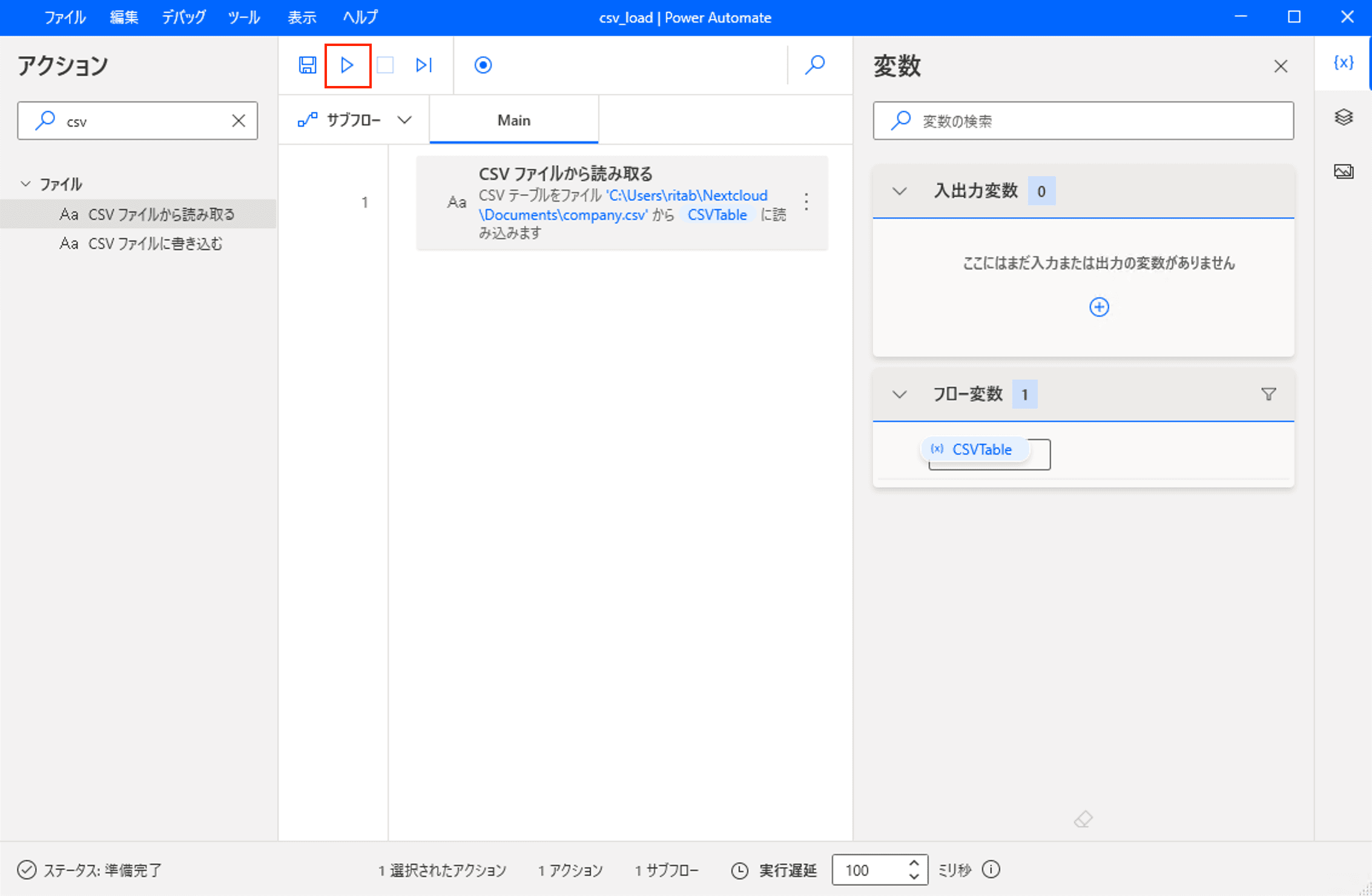Click the save flow icon

tap(308, 65)
